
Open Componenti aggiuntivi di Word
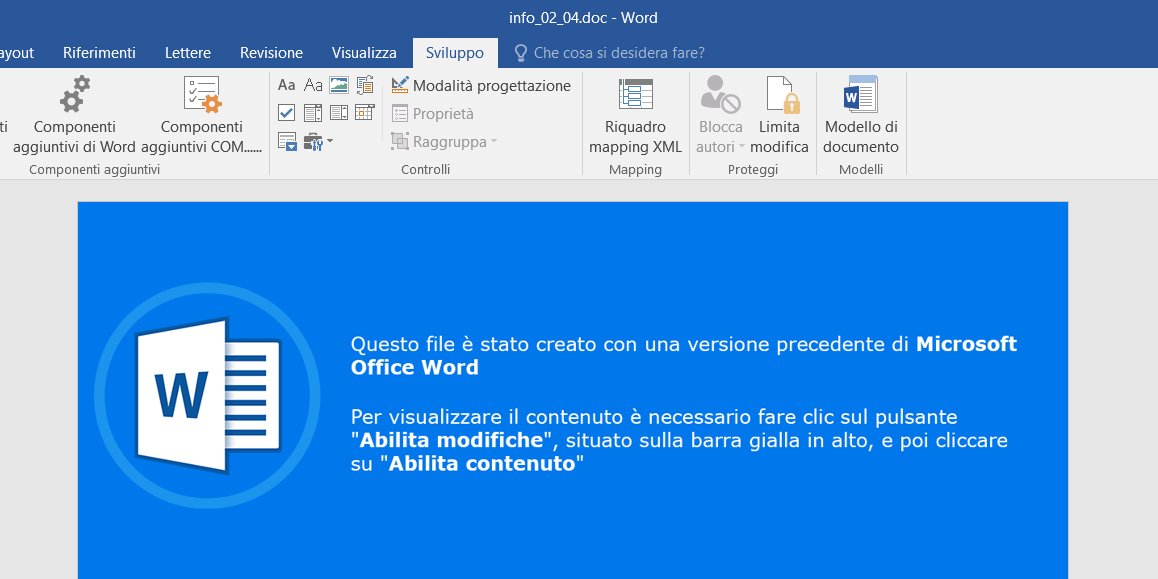(75, 115)
